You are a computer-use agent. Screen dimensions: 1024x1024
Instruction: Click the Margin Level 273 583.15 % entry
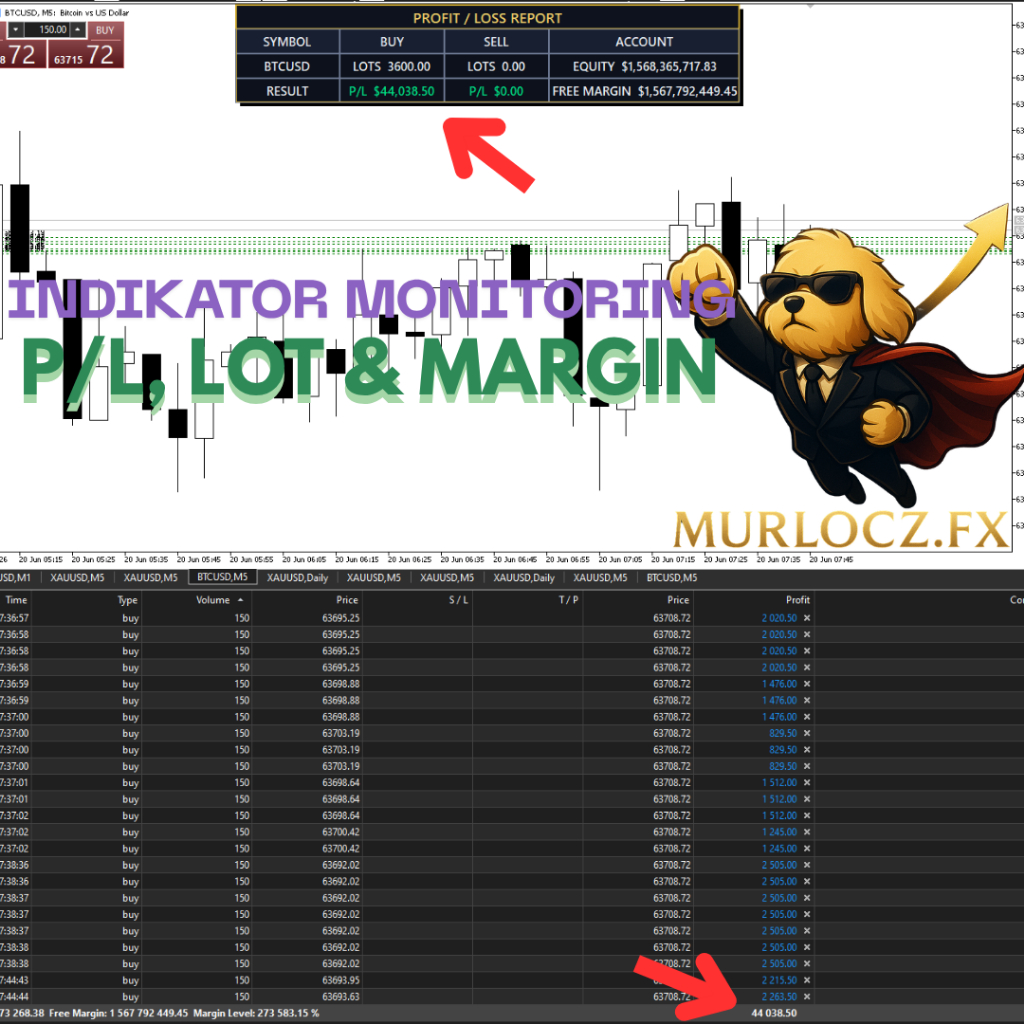tap(256, 1013)
